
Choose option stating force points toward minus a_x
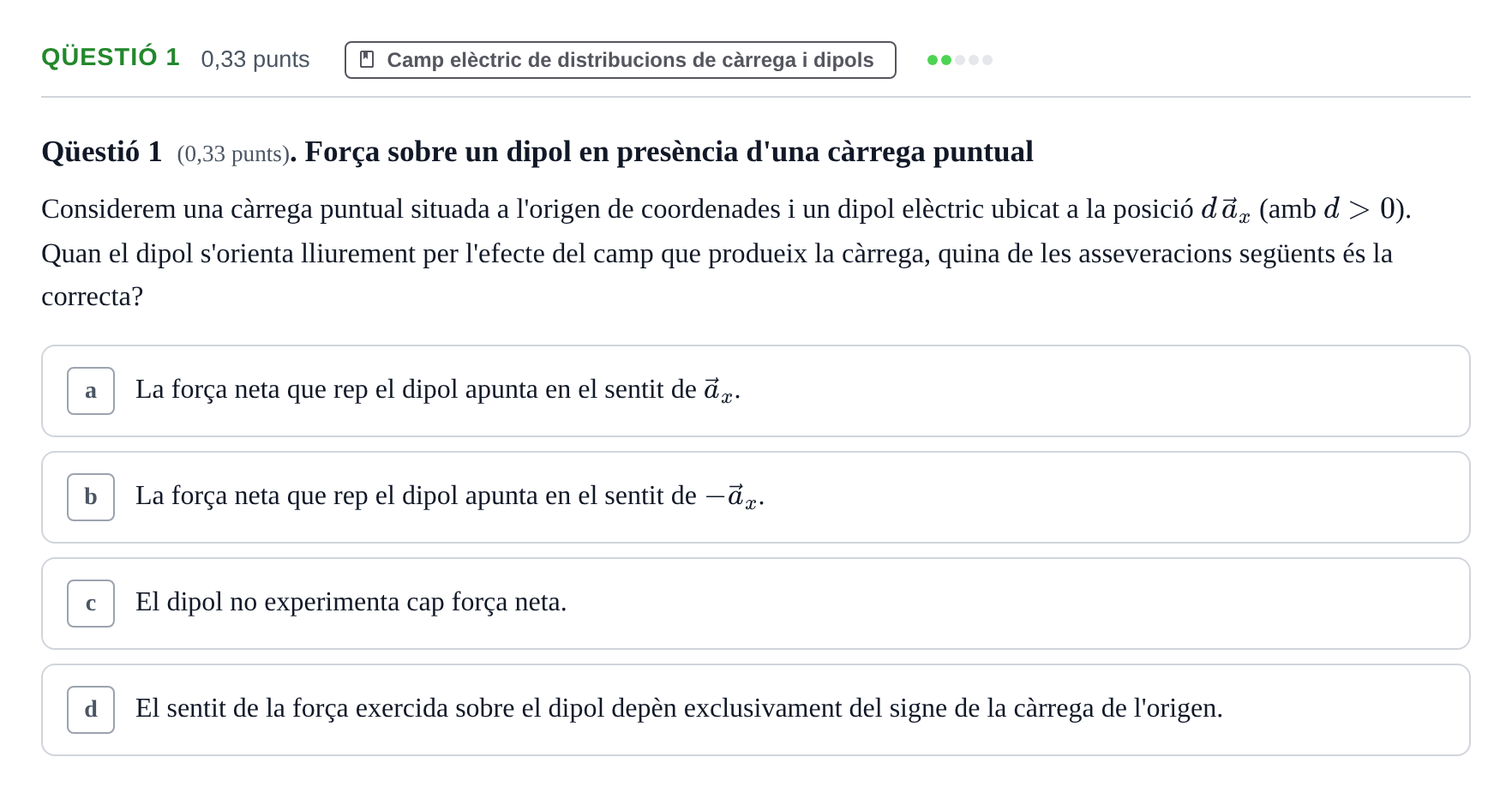[756, 497]
